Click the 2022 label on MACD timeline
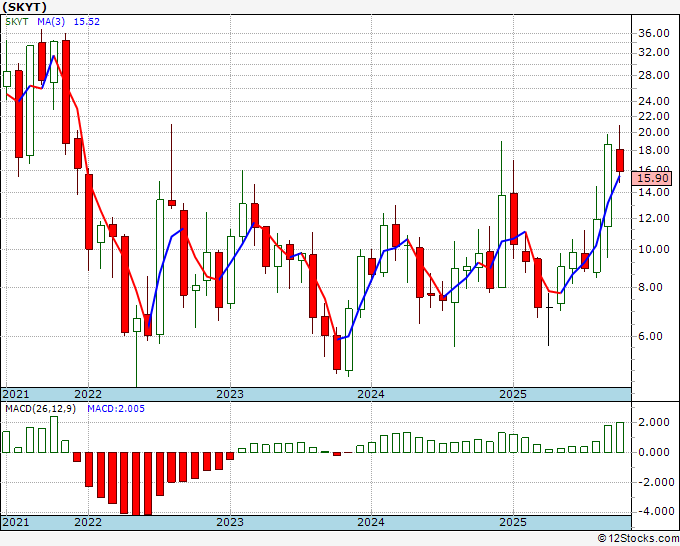 pyautogui.click(x=88, y=522)
